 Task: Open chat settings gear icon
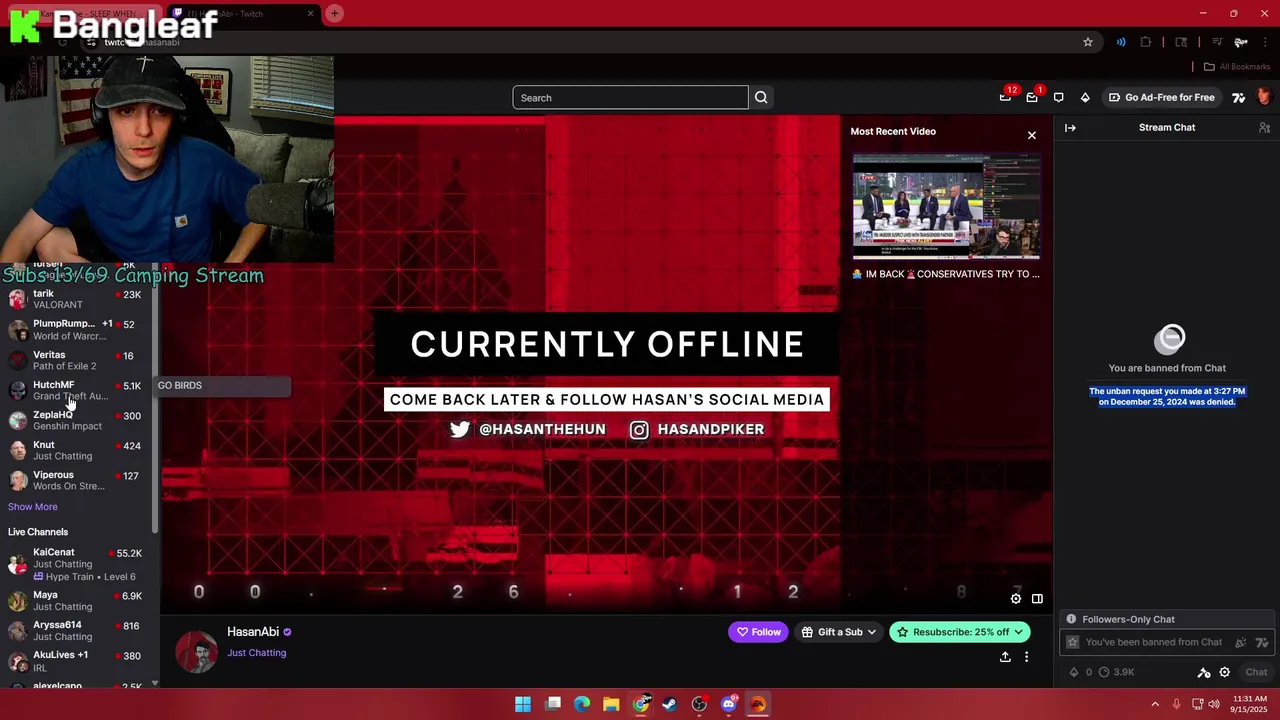(x=1224, y=672)
